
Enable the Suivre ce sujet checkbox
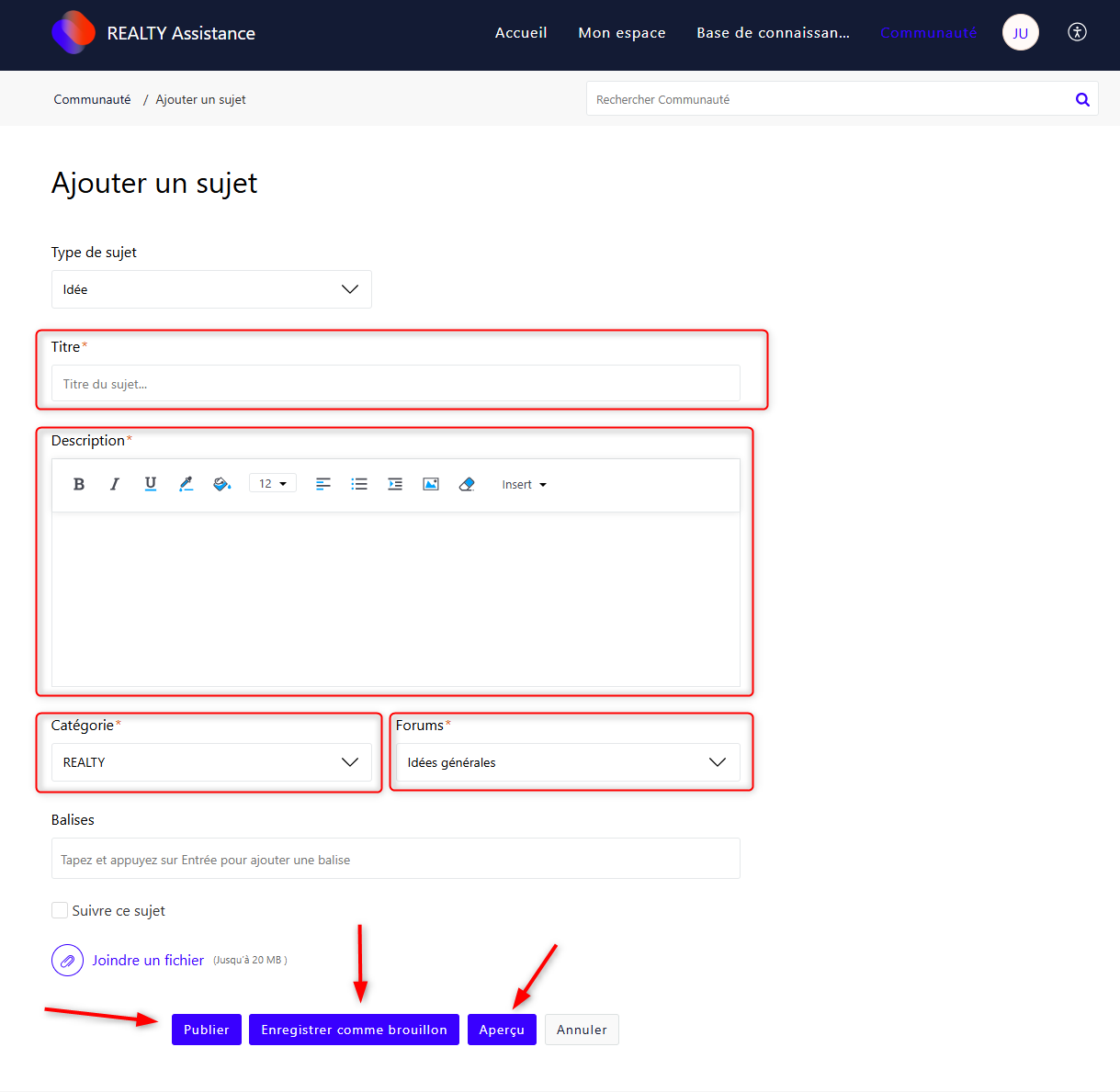[60, 910]
